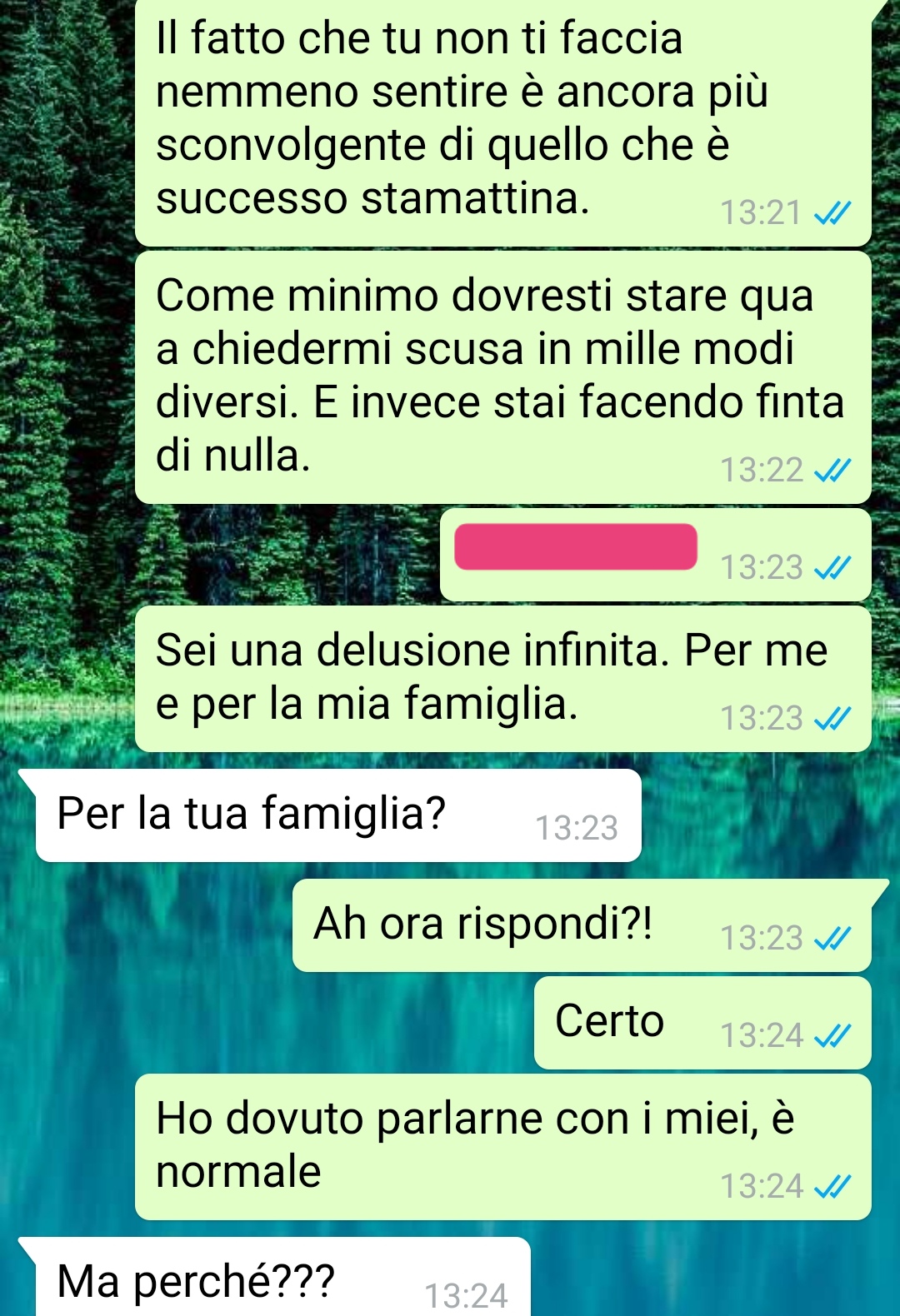Tap message beginning 'Come minimo dovresti stare'
This screenshot has height=1316, width=900.
(503, 377)
